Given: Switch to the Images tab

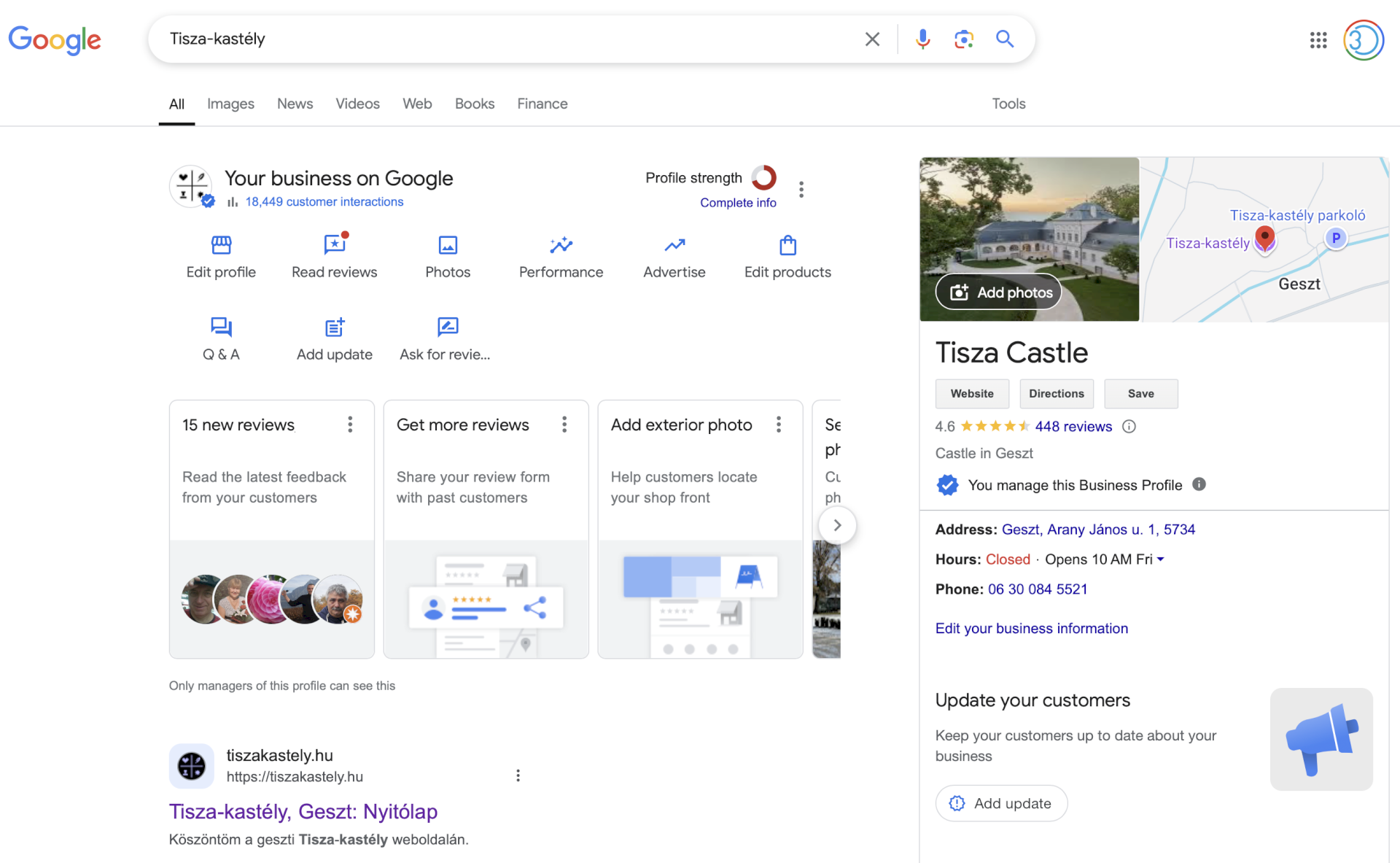Looking at the screenshot, I should click(x=230, y=104).
